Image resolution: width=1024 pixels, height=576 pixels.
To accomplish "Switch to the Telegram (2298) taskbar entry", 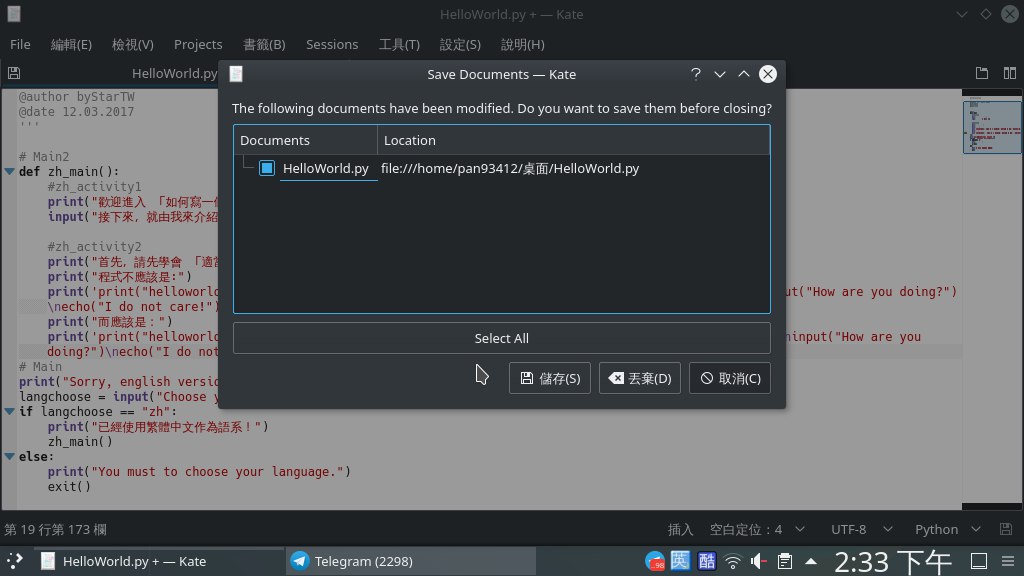I will click(x=411, y=561).
